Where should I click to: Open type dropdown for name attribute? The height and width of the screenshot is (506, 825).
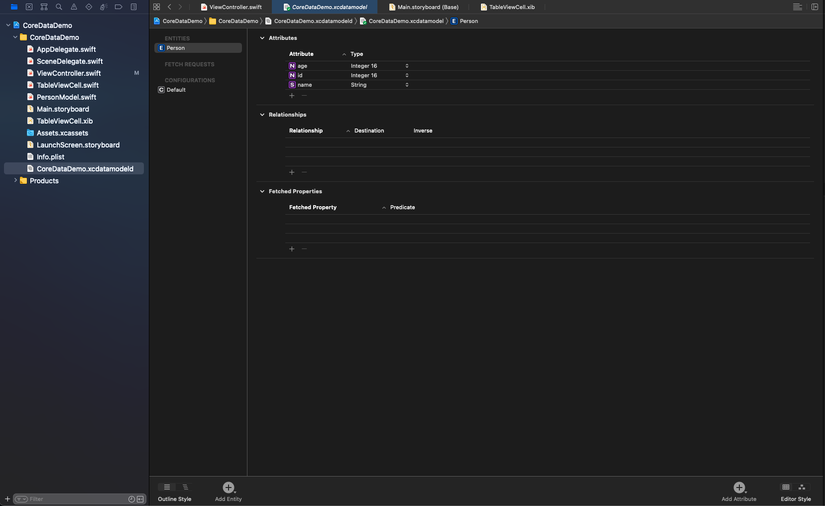tap(407, 85)
